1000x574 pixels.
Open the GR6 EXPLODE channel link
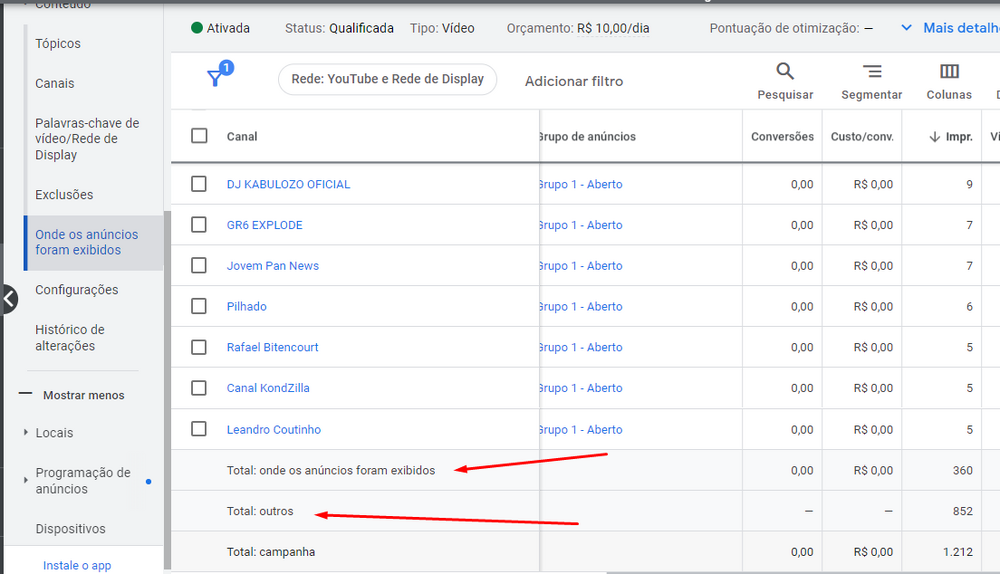265,225
